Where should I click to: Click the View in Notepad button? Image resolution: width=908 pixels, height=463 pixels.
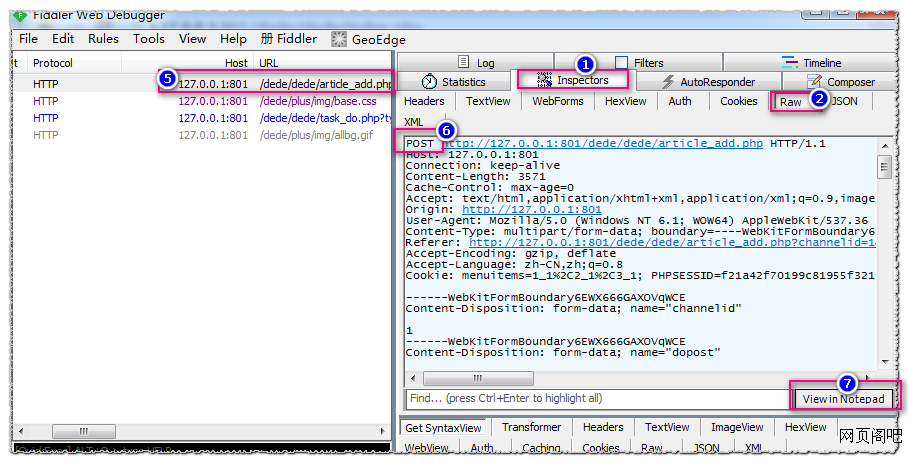click(843, 399)
